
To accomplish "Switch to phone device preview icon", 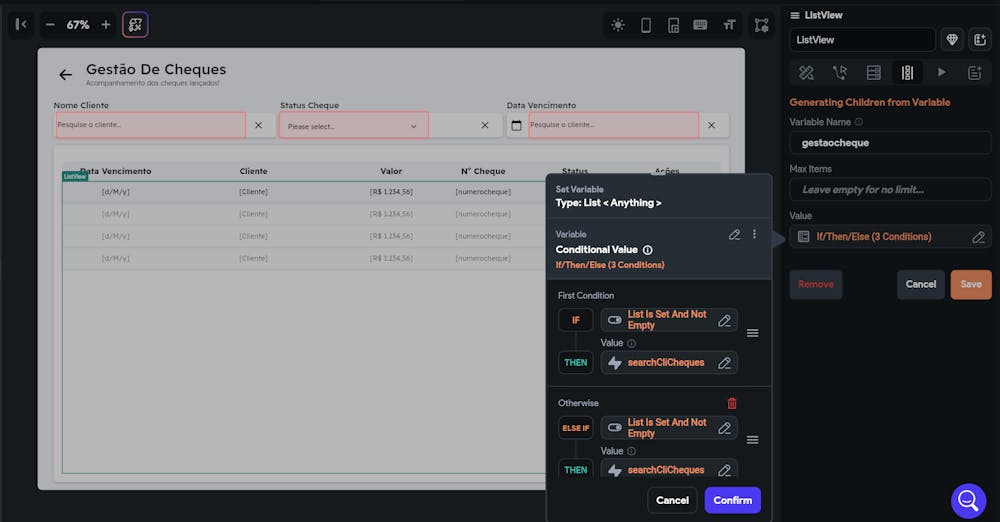I will coord(646,25).
